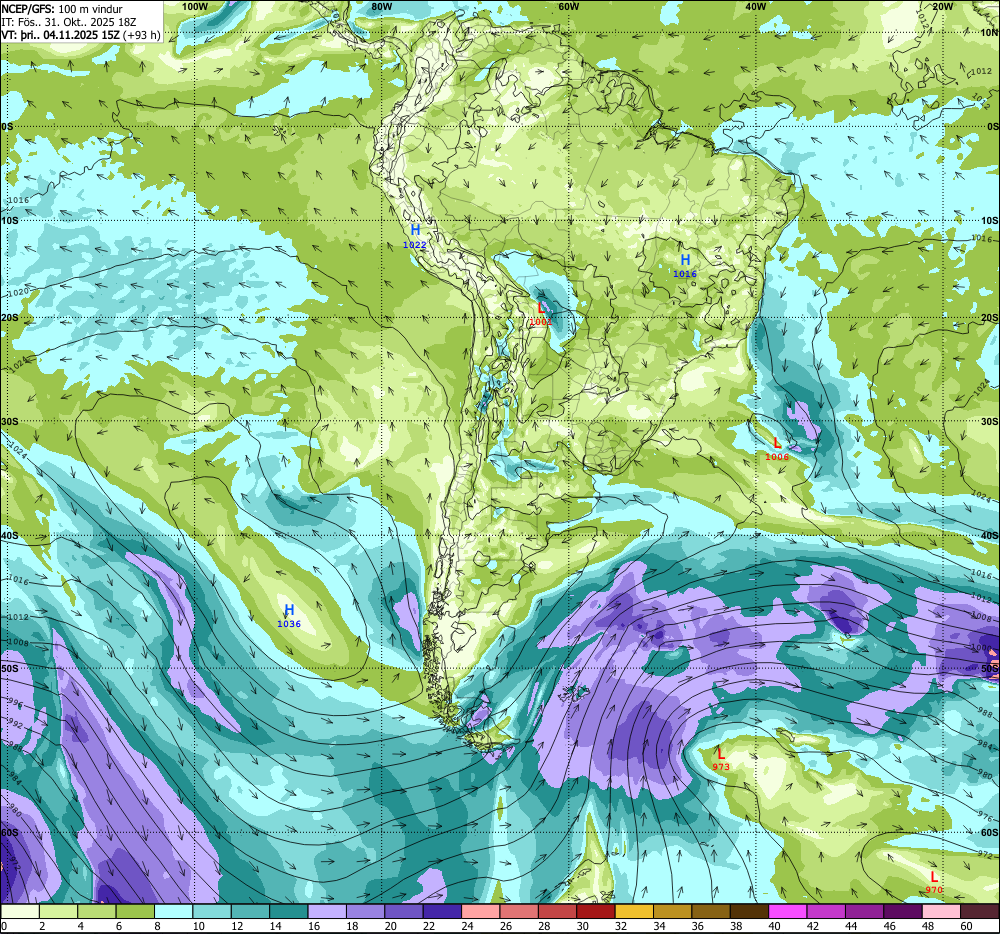Click the 10N latitude label
1000x934 pixels.
(990, 33)
